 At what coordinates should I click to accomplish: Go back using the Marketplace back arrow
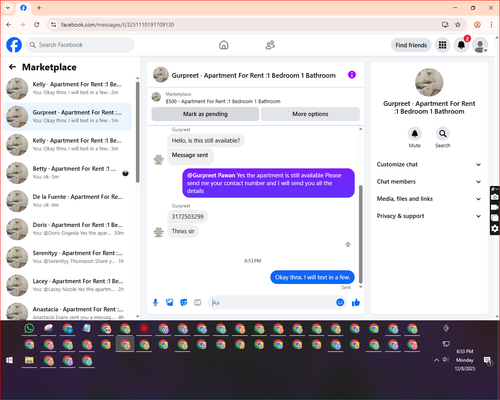pyautogui.click(x=12, y=67)
